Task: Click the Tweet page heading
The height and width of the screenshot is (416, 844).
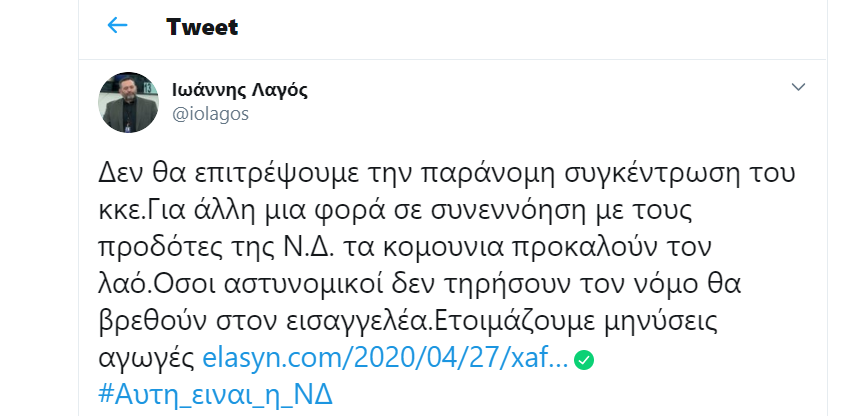Action: [202, 26]
